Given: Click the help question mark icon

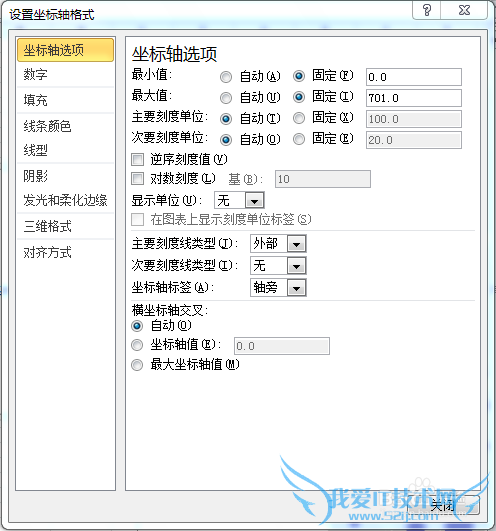Looking at the screenshot, I should click(x=427, y=10).
